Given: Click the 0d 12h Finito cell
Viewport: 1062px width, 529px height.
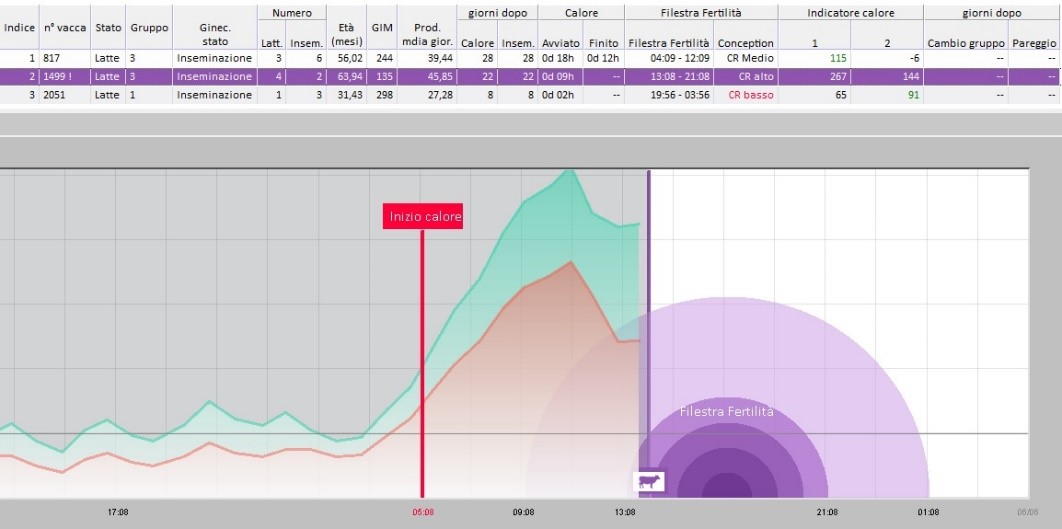Looking at the screenshot, I should 603,58.
